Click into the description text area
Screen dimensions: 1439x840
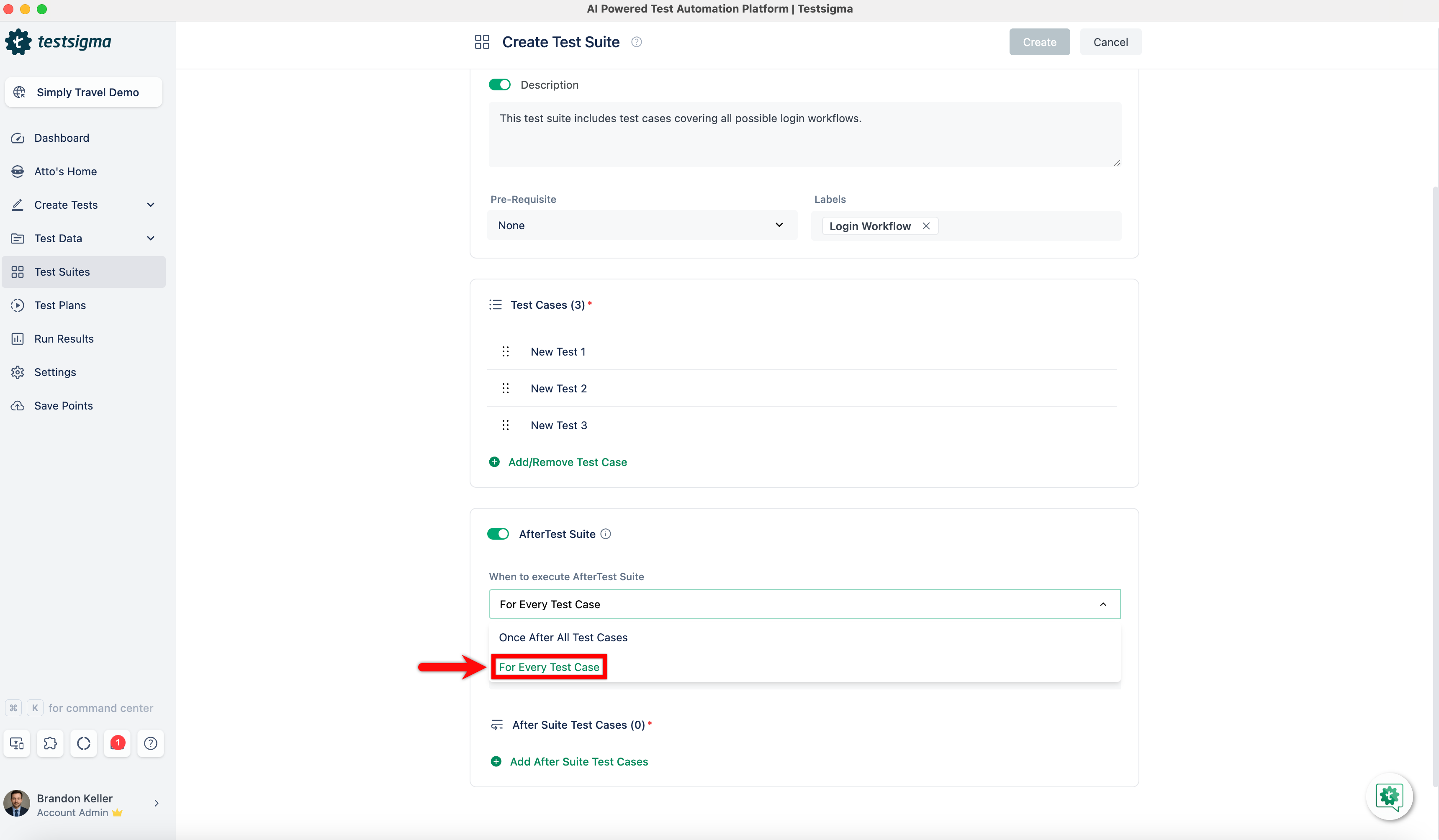[x=804, y=135]
